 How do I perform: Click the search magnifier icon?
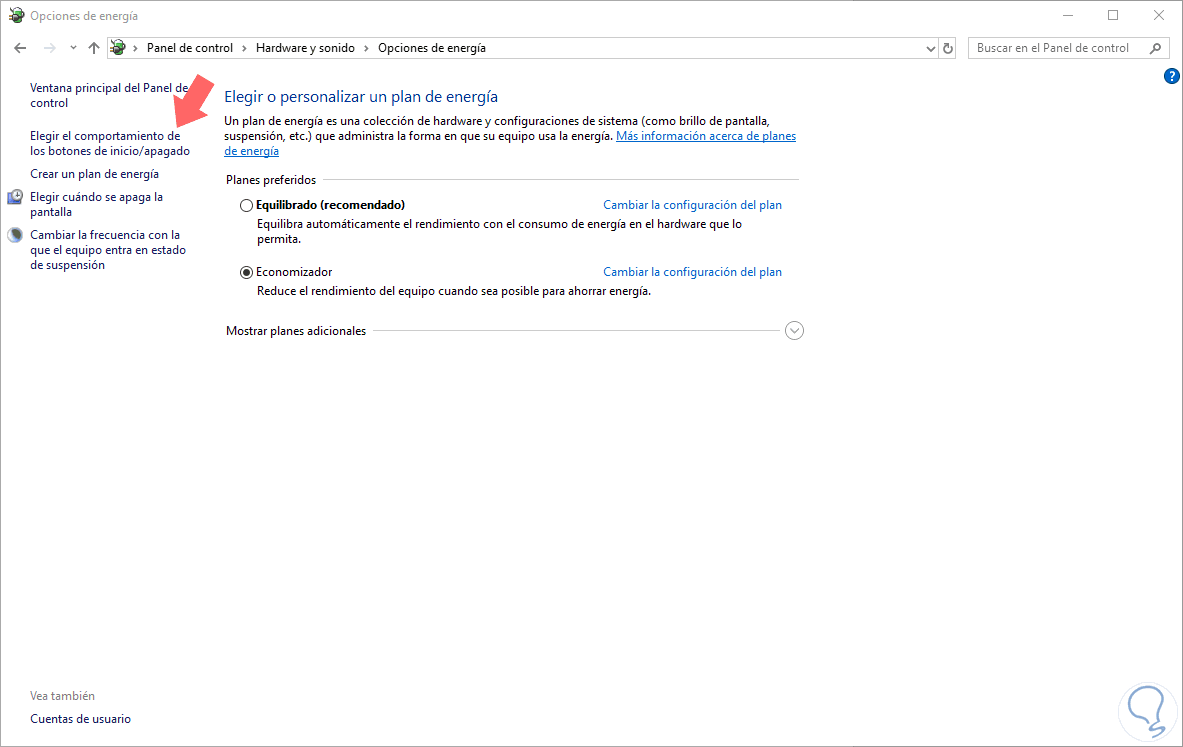(1155, 48)
